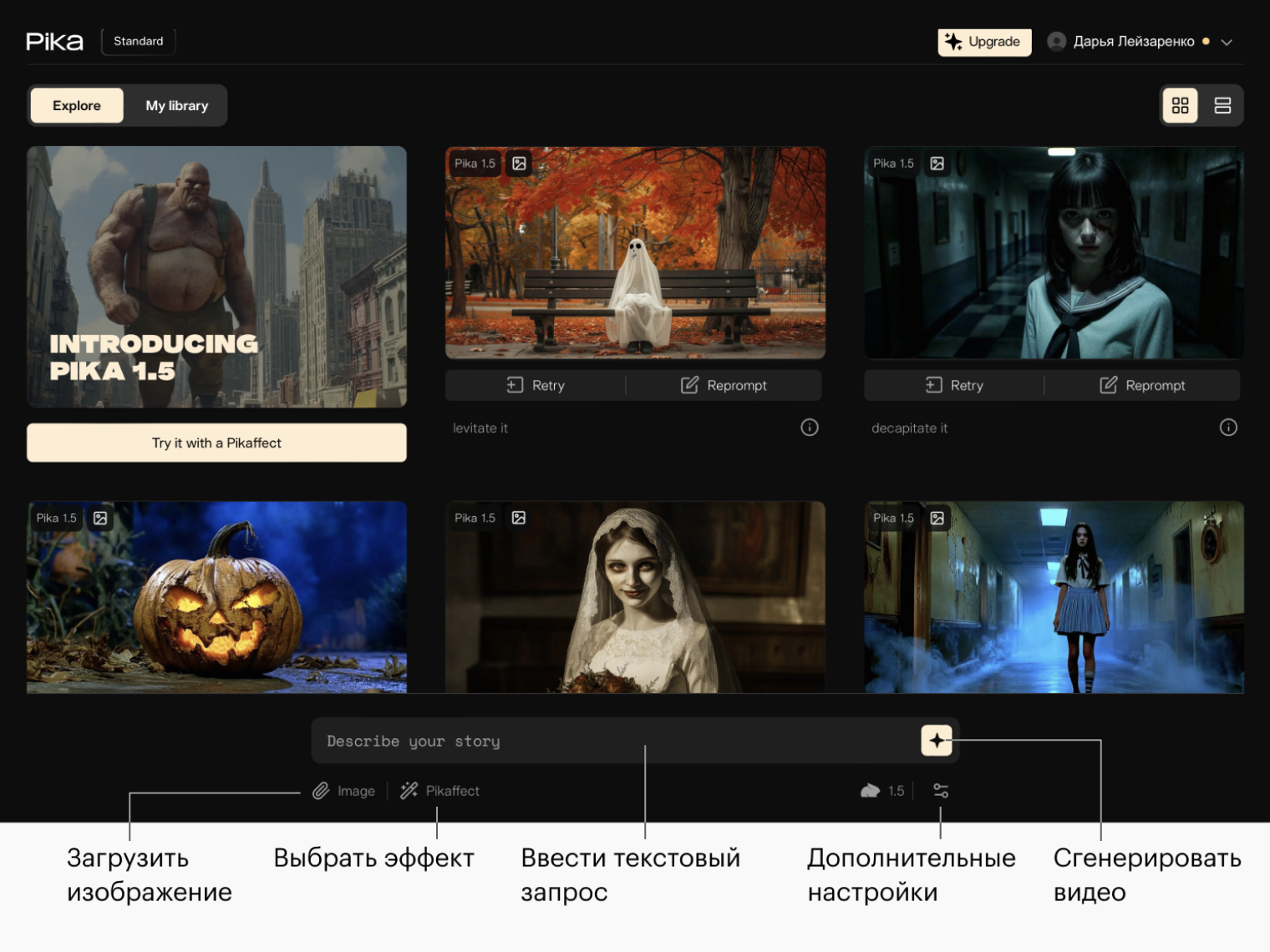Open the girl in blue foggy hallway video
The image size is (1270, 952).
tap(1054, 597)
